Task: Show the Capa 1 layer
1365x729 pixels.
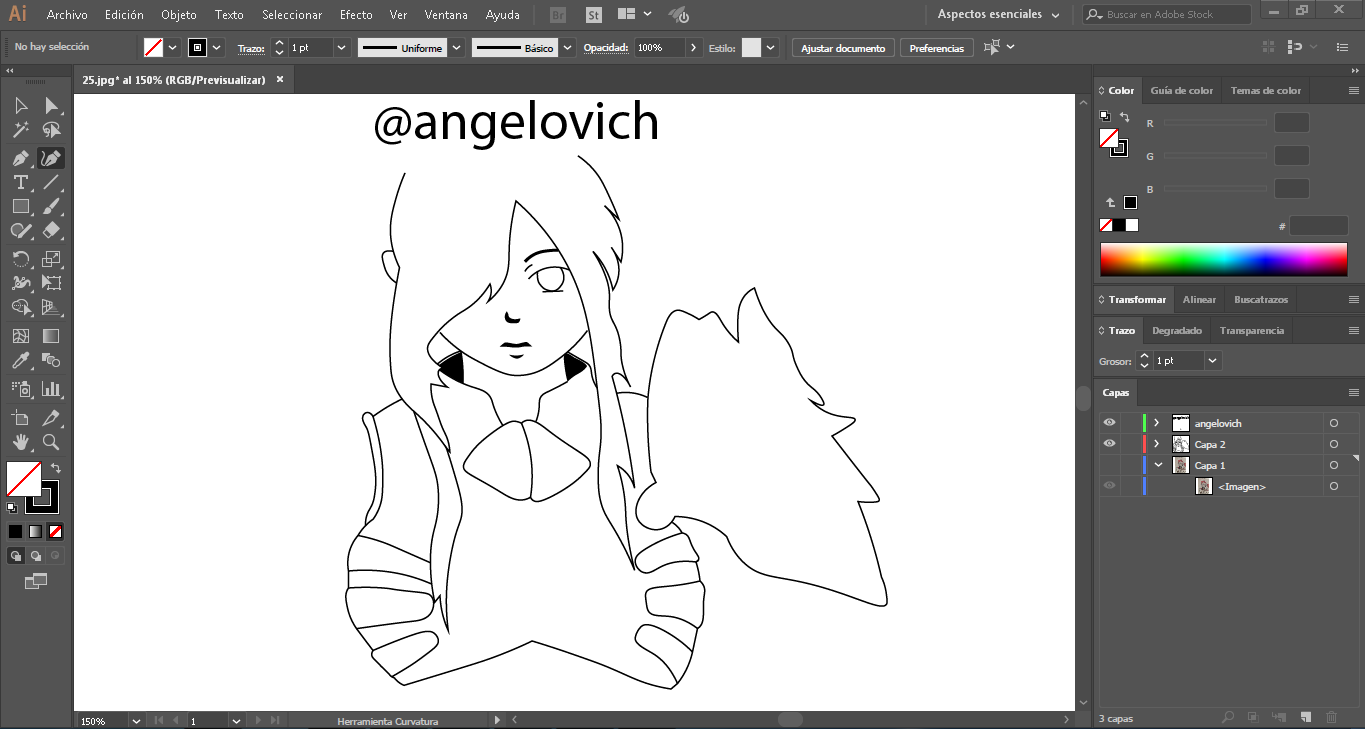Action: coord(1109,465)
